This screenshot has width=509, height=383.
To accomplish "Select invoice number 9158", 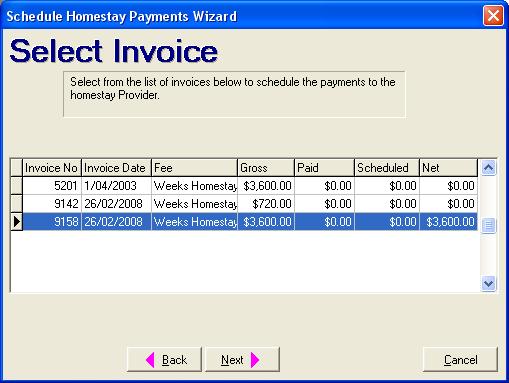I will (52, 222).
